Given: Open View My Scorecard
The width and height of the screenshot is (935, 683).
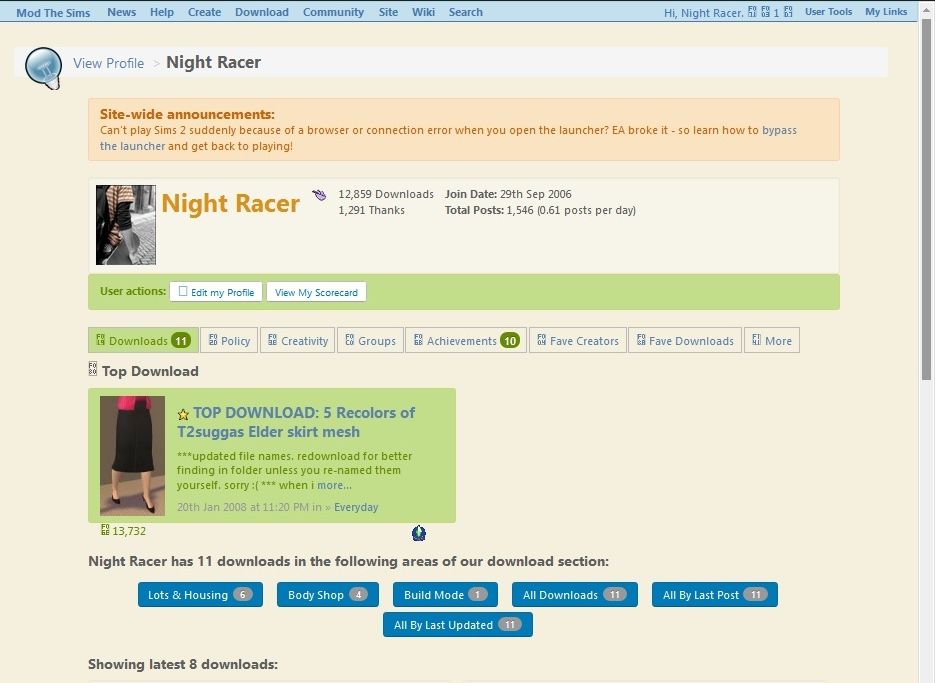Looking at the screenshot, I should tap(316, 292).
